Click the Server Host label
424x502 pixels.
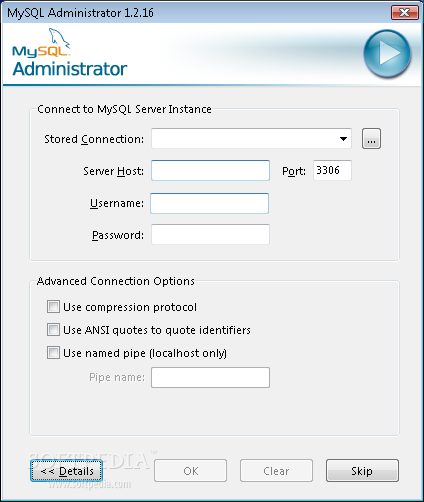click(x=114, y=171)
